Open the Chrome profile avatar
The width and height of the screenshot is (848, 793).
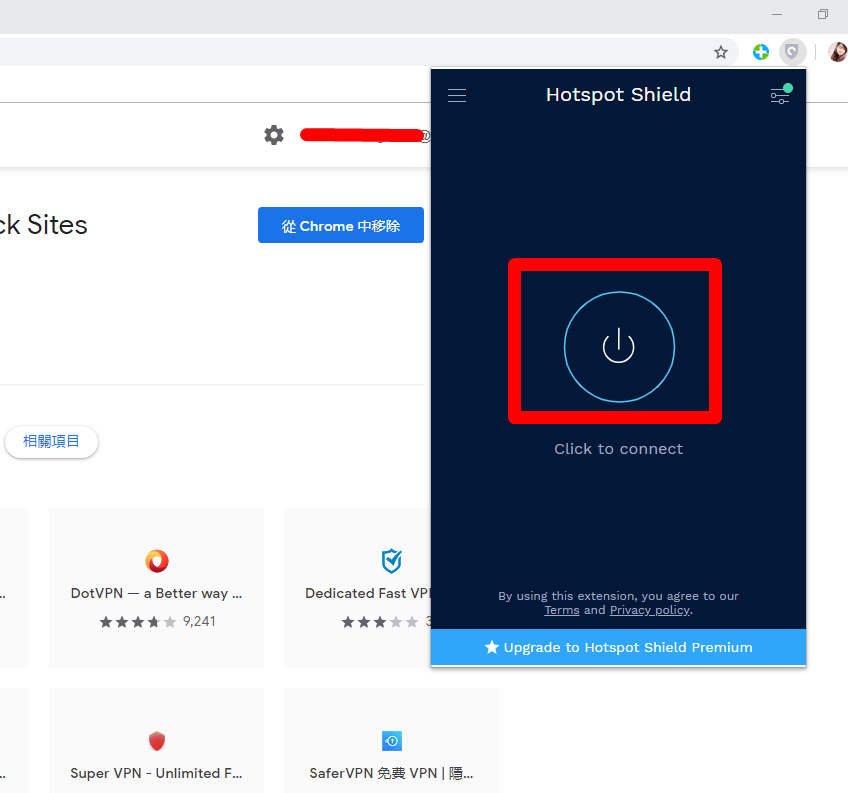pos(837,52)
